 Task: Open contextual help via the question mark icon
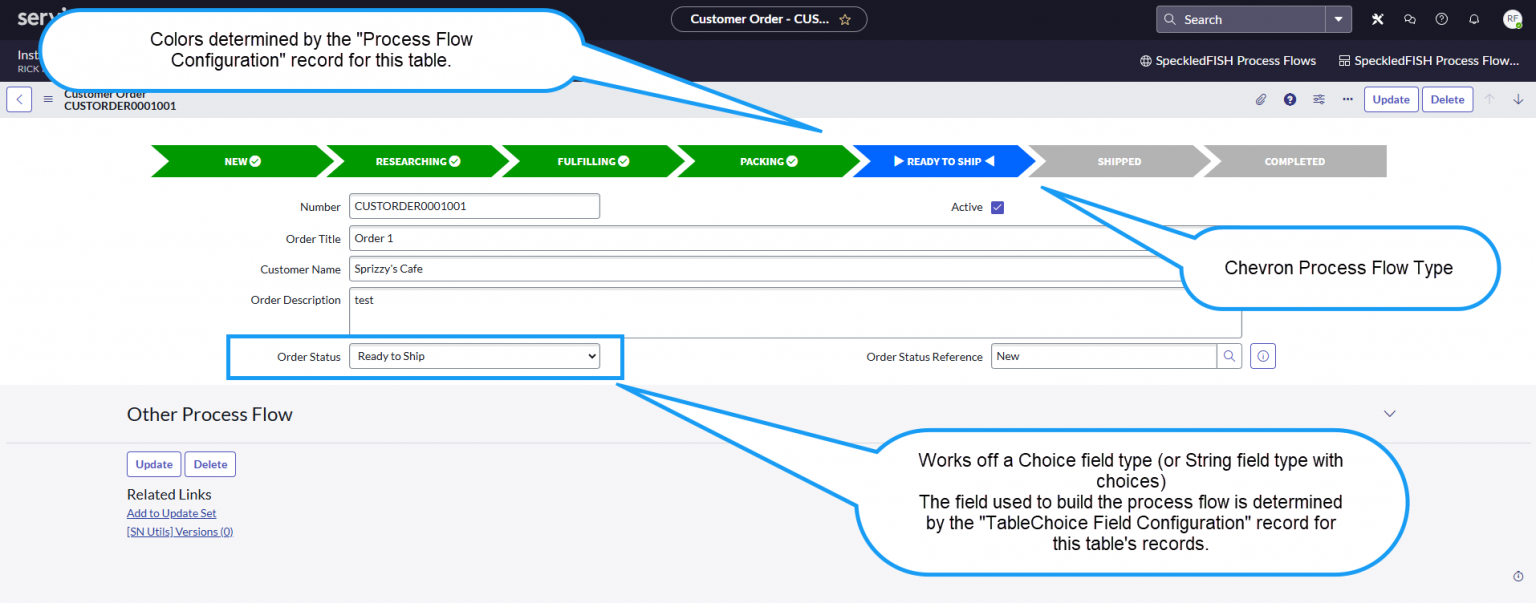coord(1289,99)
